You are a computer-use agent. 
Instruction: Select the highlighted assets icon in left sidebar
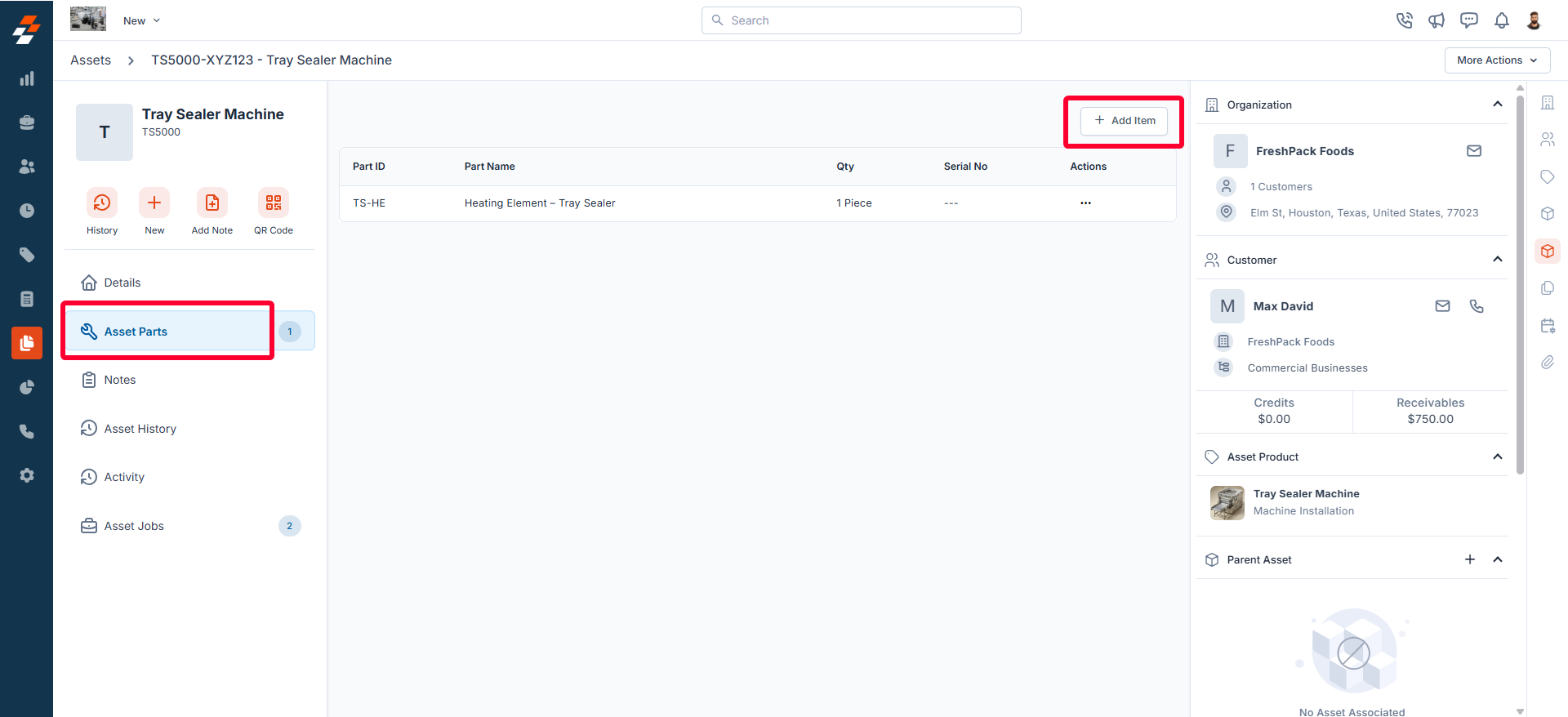[x=27, y=343]
